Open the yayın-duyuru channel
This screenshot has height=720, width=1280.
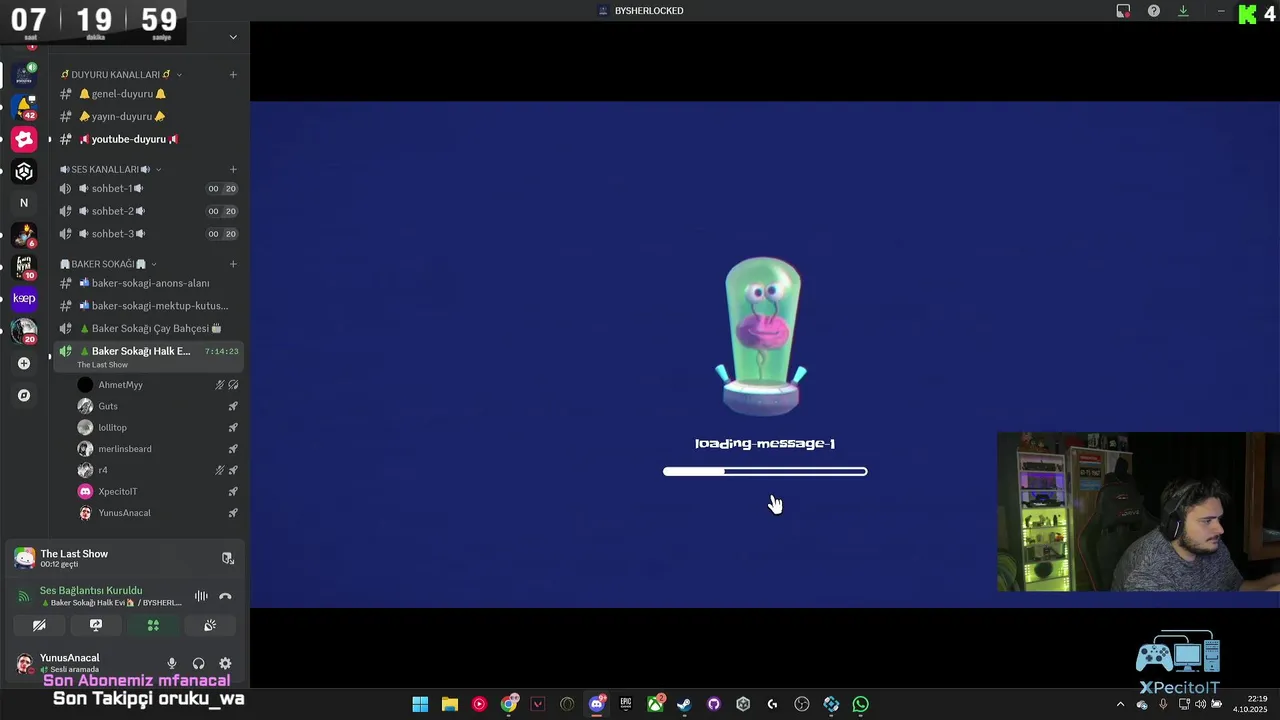[148, 116]
